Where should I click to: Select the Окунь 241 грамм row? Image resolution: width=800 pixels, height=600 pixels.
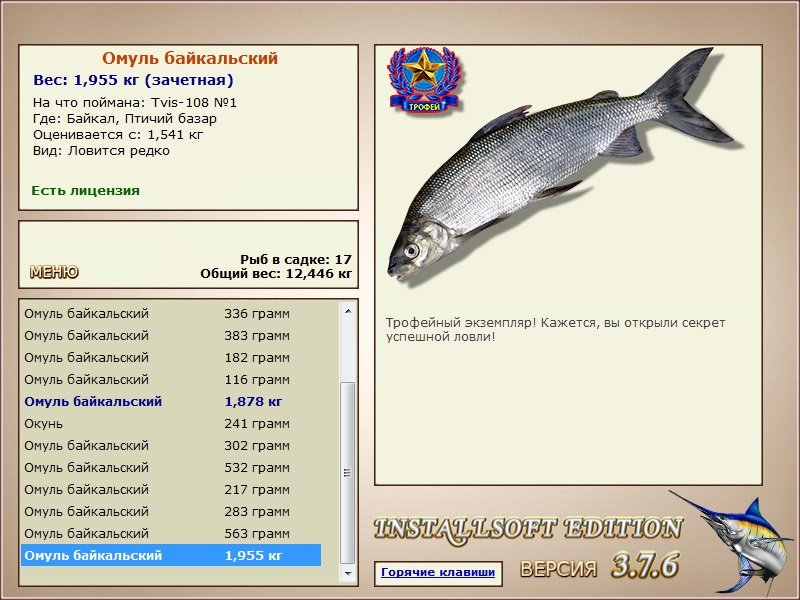point(171,423)
